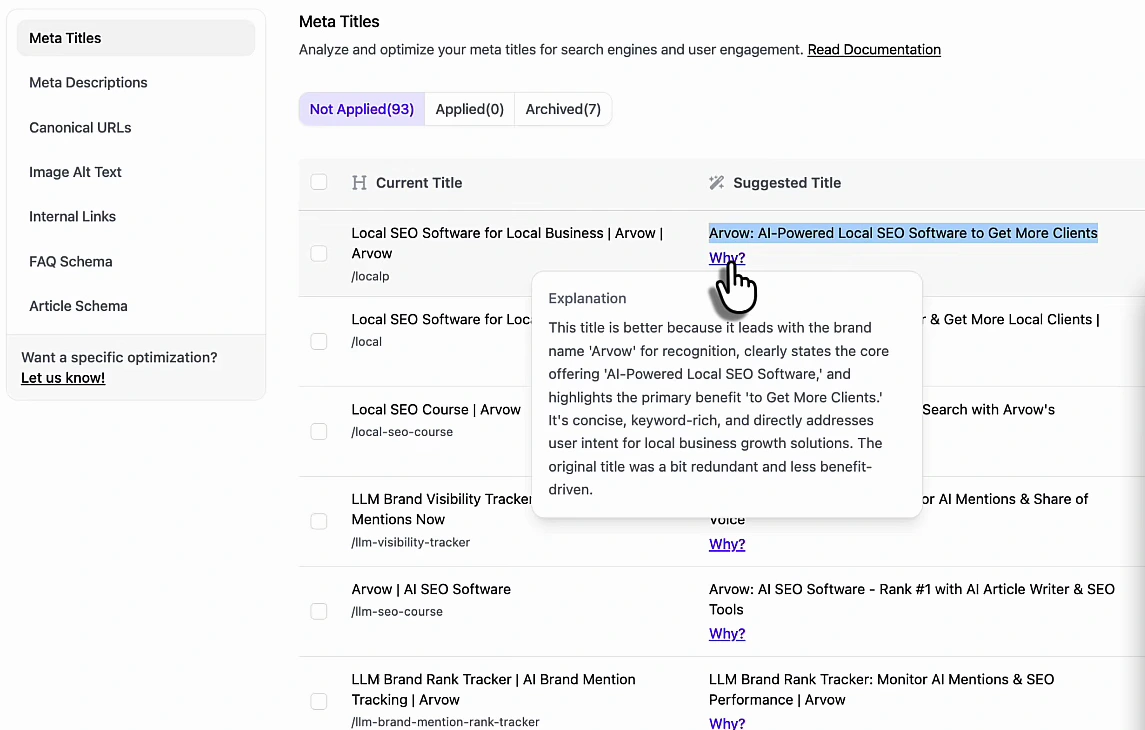Image resolution: width=1145 pixels, height=730 pixels.
Task: Click the '/llm-brand-mention-rank-tracker' path text
Action: coord(445,722)
